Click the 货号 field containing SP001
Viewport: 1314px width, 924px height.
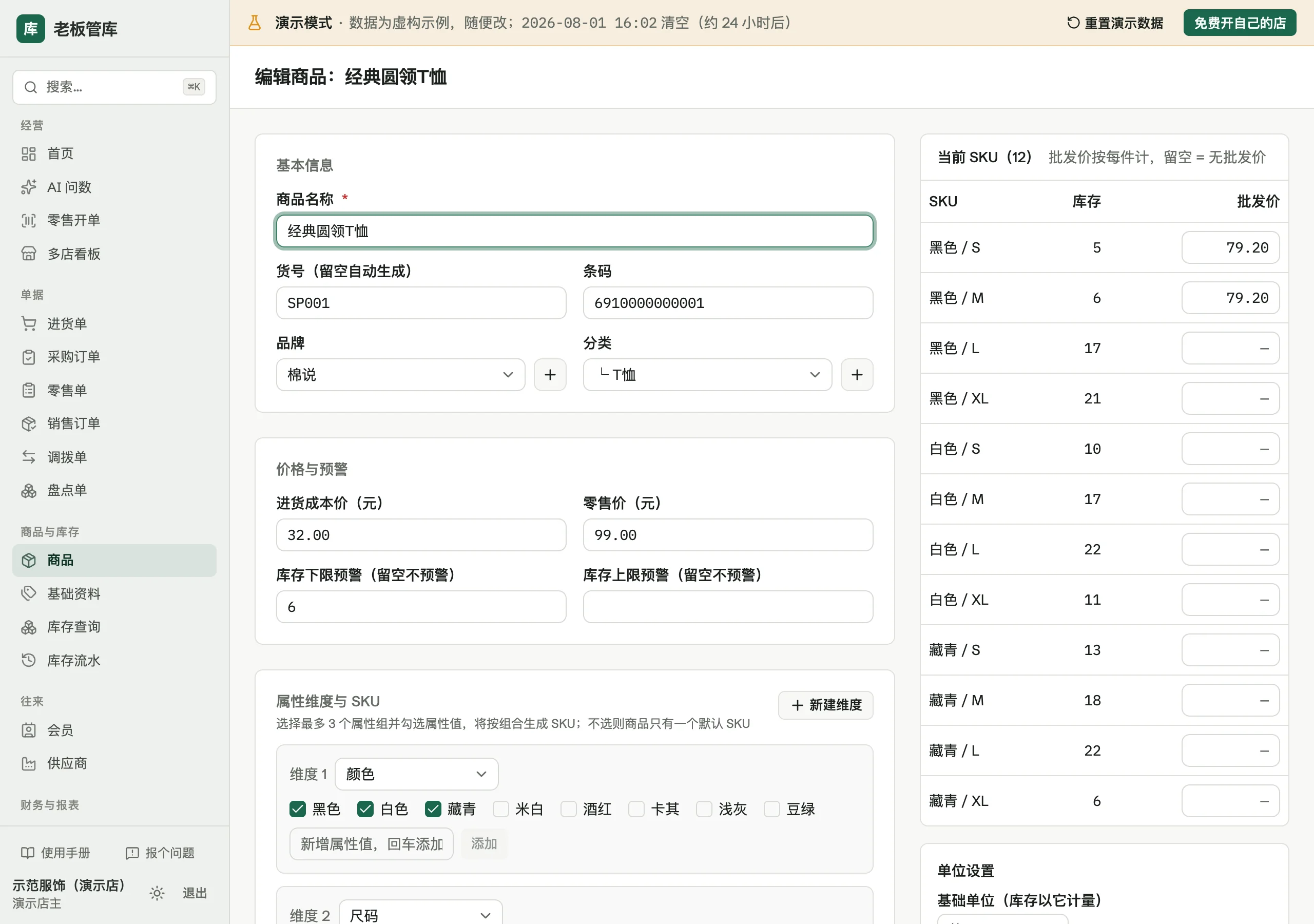point(421,303)
